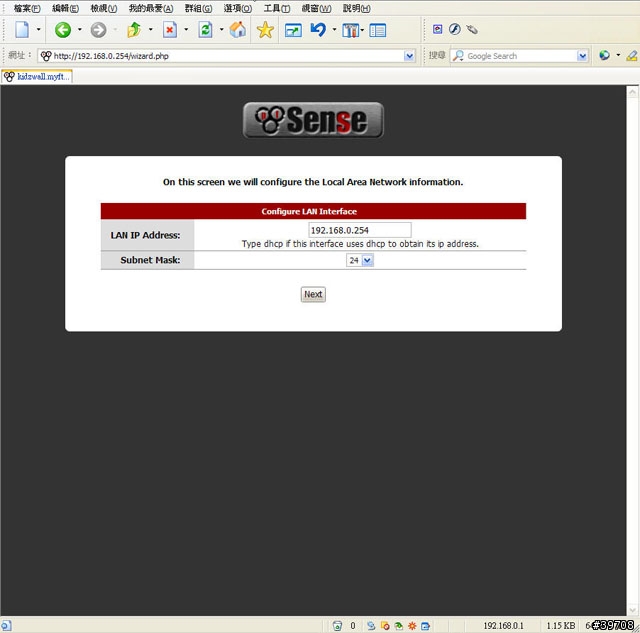640x633 pixels.
Task: Click the 192.168.0.1 status bar text
Action: click(x=503, y=626)
